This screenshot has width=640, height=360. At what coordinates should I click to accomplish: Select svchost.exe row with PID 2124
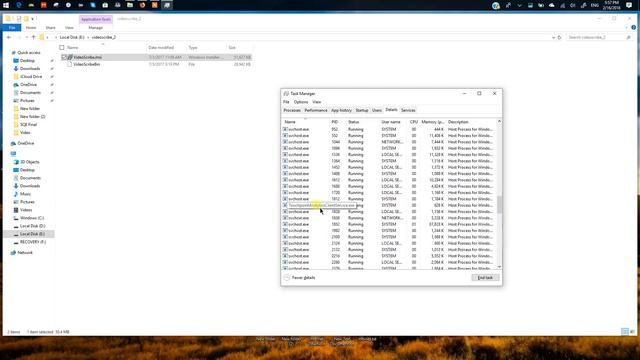(388, 243)
